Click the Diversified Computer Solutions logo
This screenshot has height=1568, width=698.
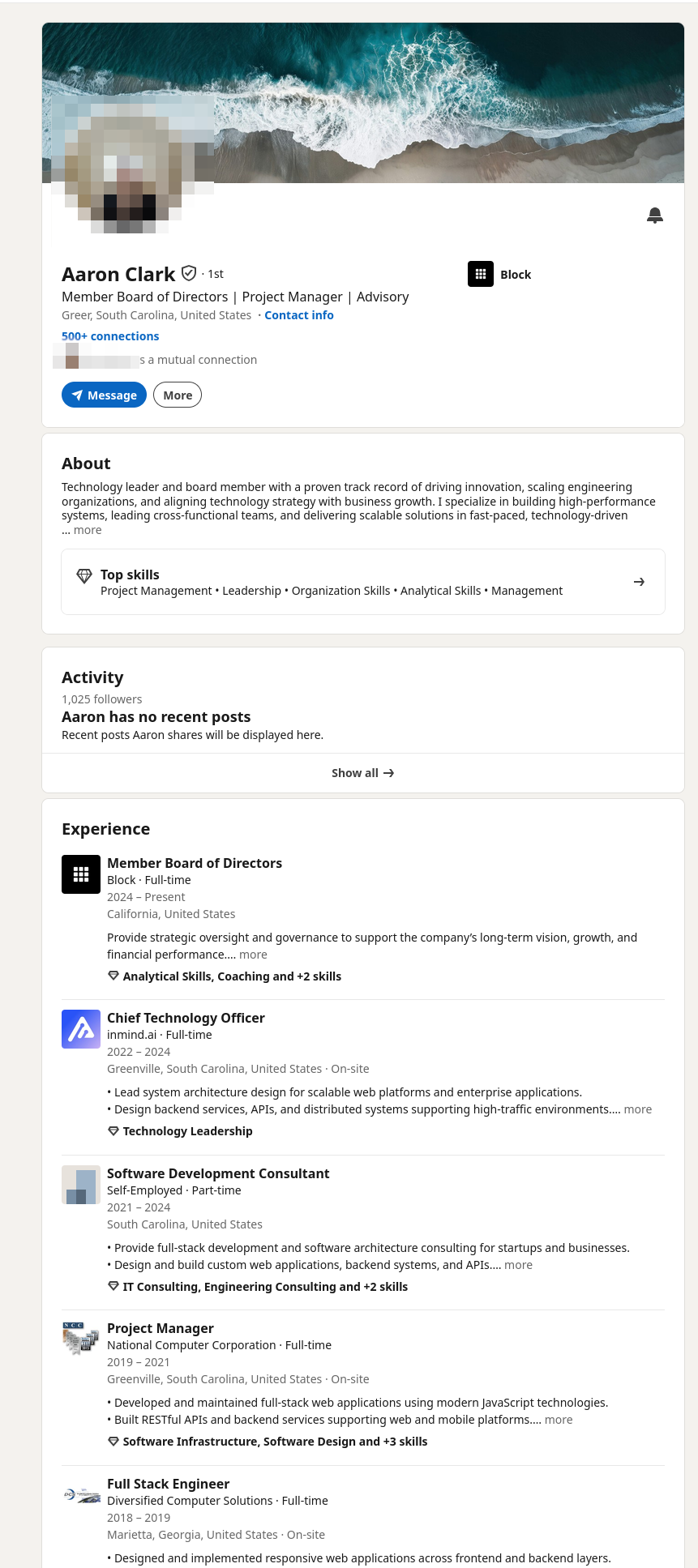[x=81, y=1495]
